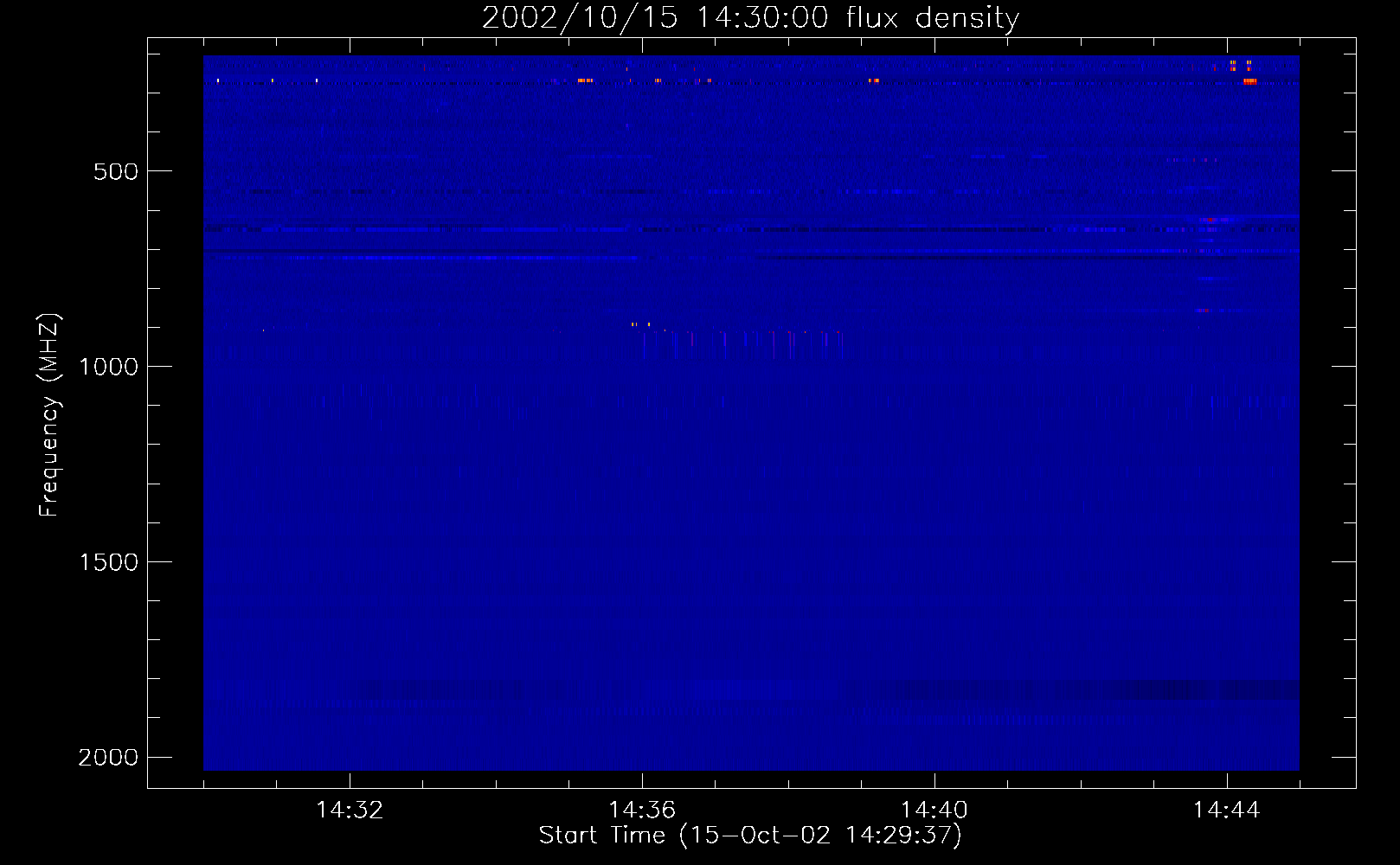The image size is (1400, 865).
Task: Click the "Start Time (15-Oct-02 14:29:37)" axis label
Action: click(x=750, y=835)
